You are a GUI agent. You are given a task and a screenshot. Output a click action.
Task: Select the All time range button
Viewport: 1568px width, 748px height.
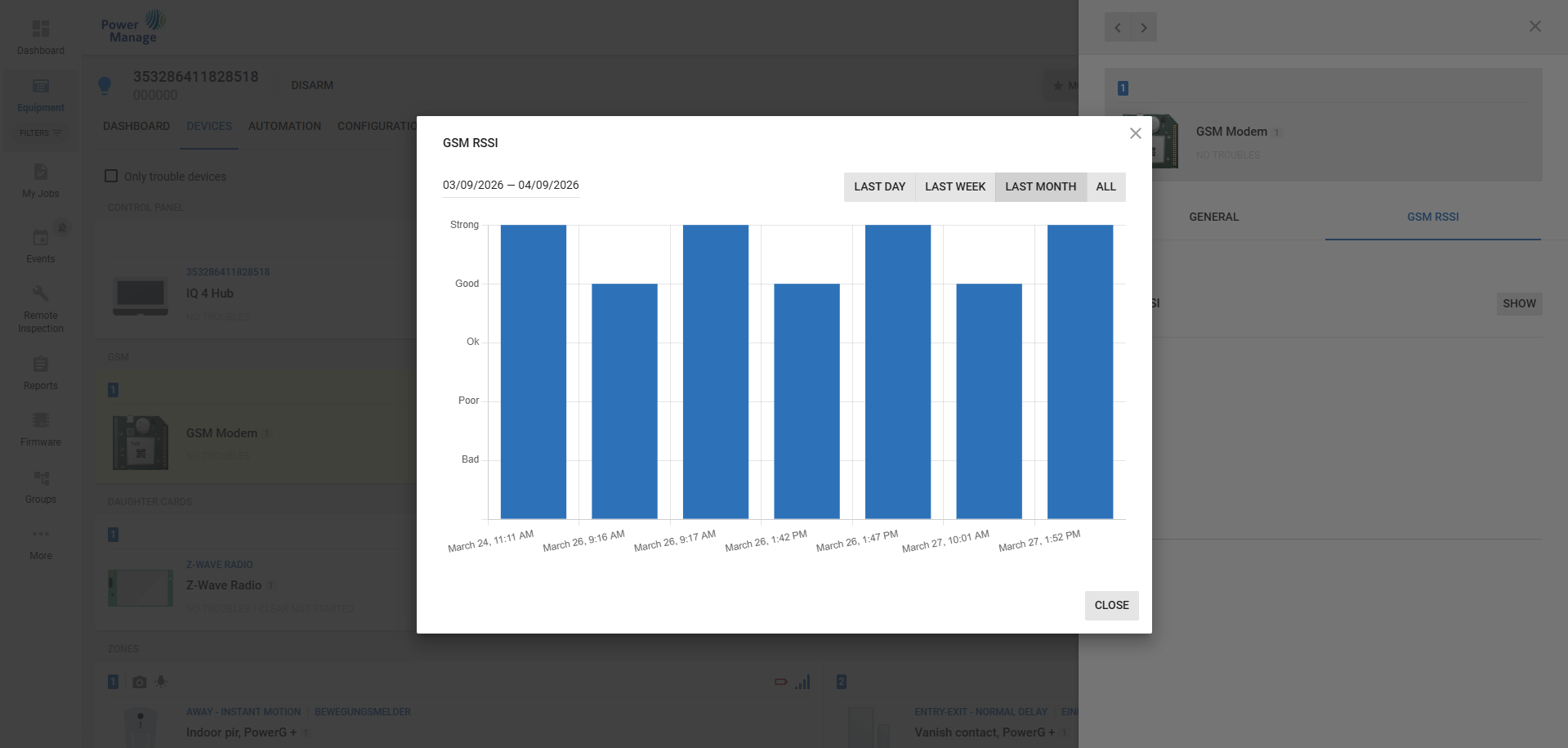1106,186
